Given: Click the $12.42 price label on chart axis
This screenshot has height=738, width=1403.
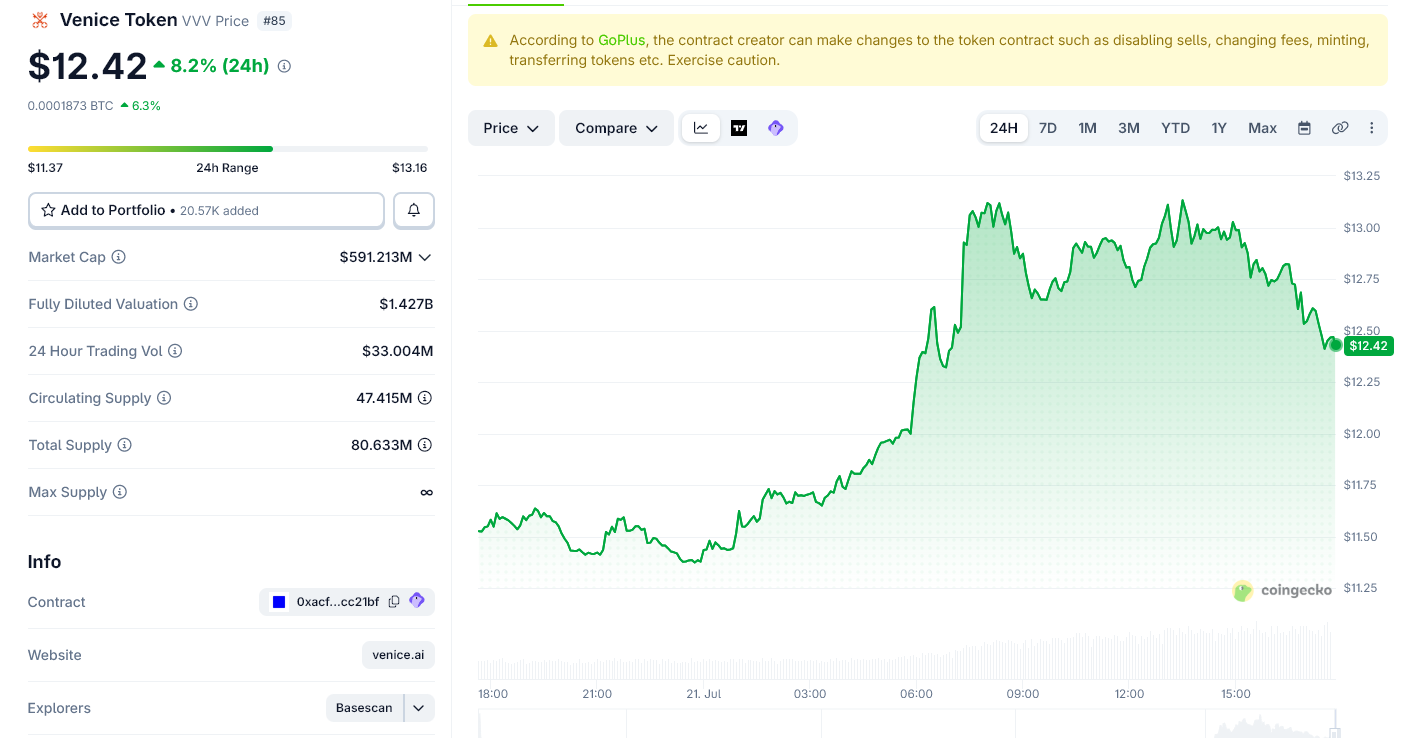Looking at the screenshot, I should tap(1368, 346).
